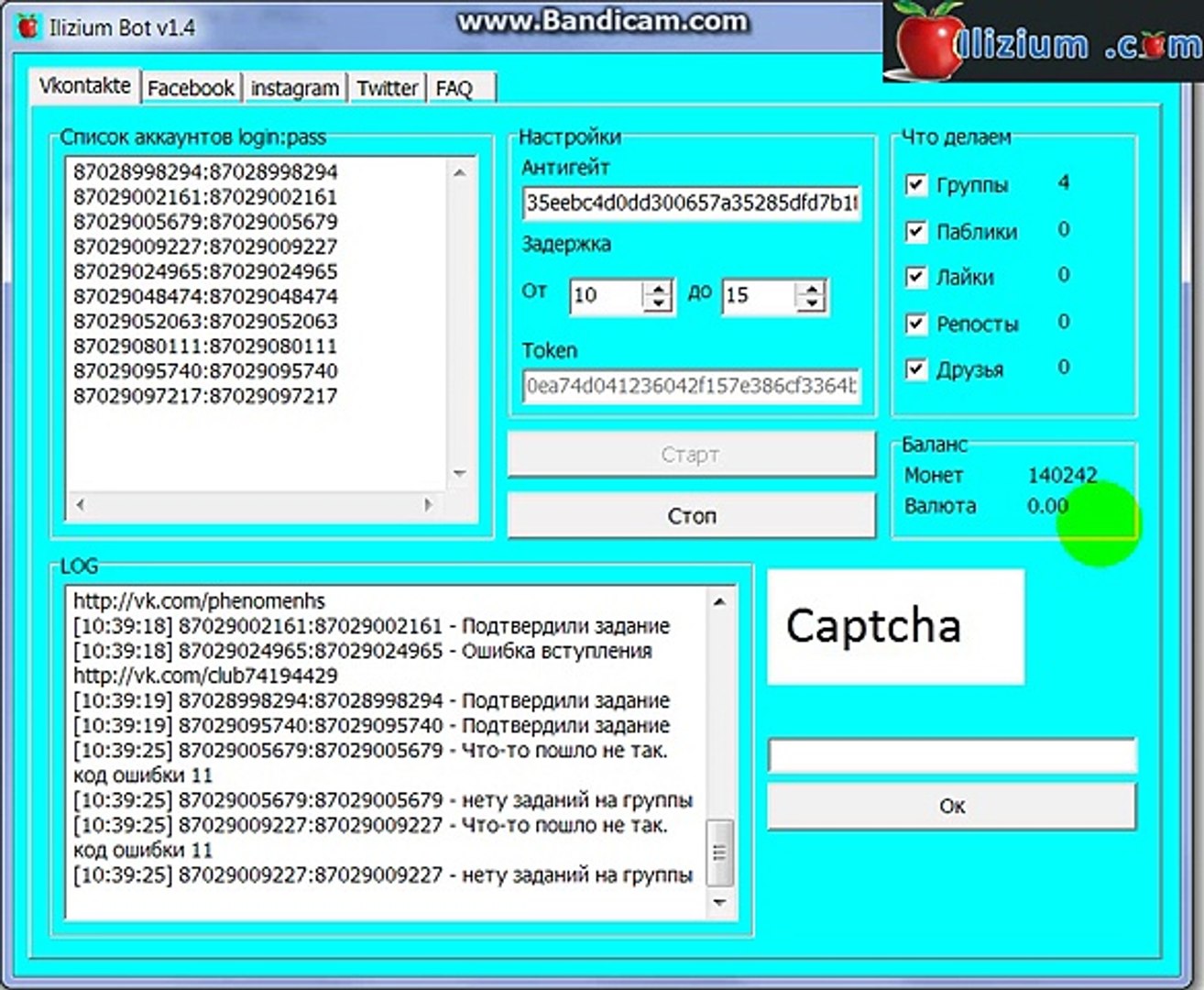This screenshot has width=1204, height=990.
Task: Click the Captcha image box
Action: point(895,627)
